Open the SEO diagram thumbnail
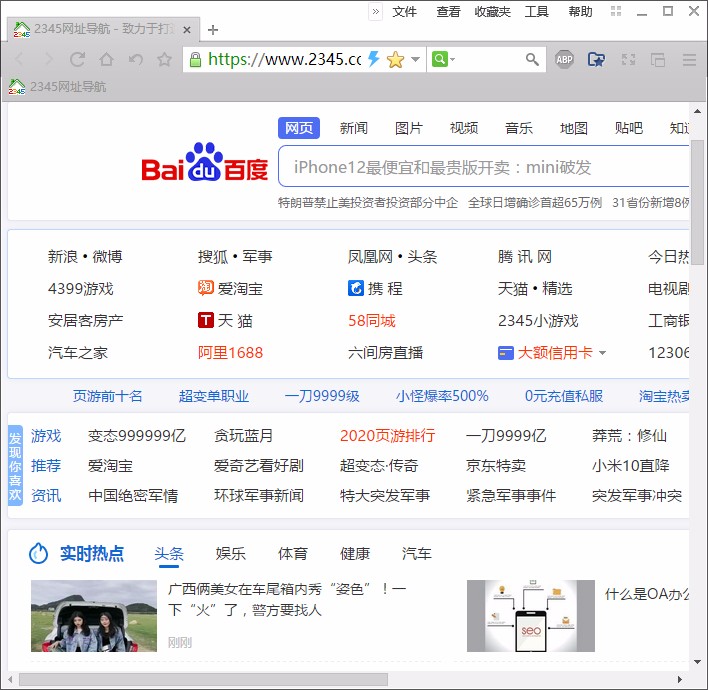Image resolution: width=708 pixels, height=690 pixels. pyautogui.click(x=531, y=616)
